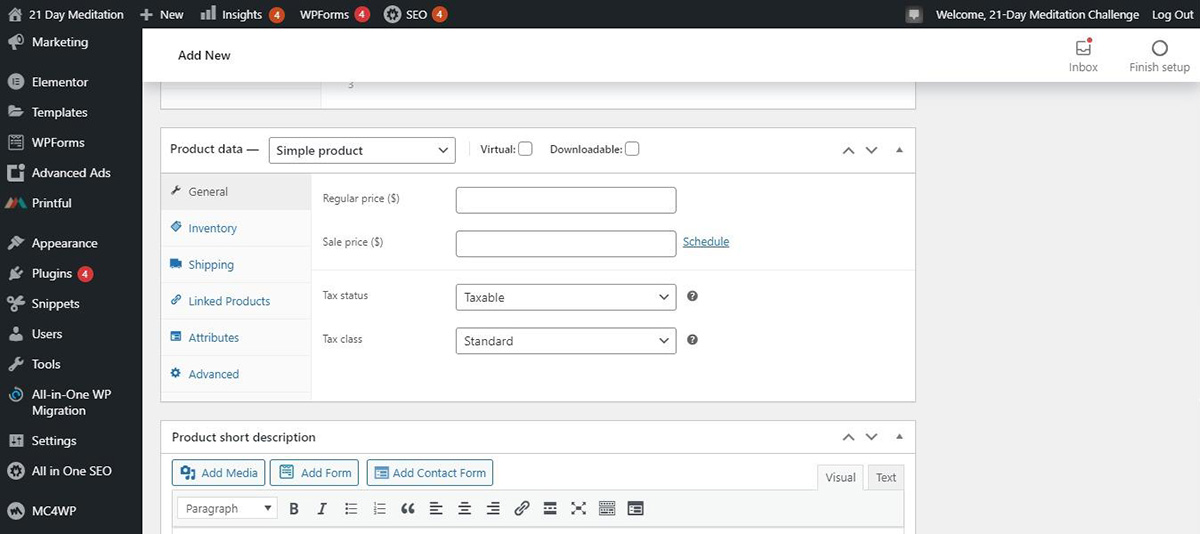The image size is (1200, 534).
Task: Collapse the Product data panel triangle
Action: click(x=899, y=150)
